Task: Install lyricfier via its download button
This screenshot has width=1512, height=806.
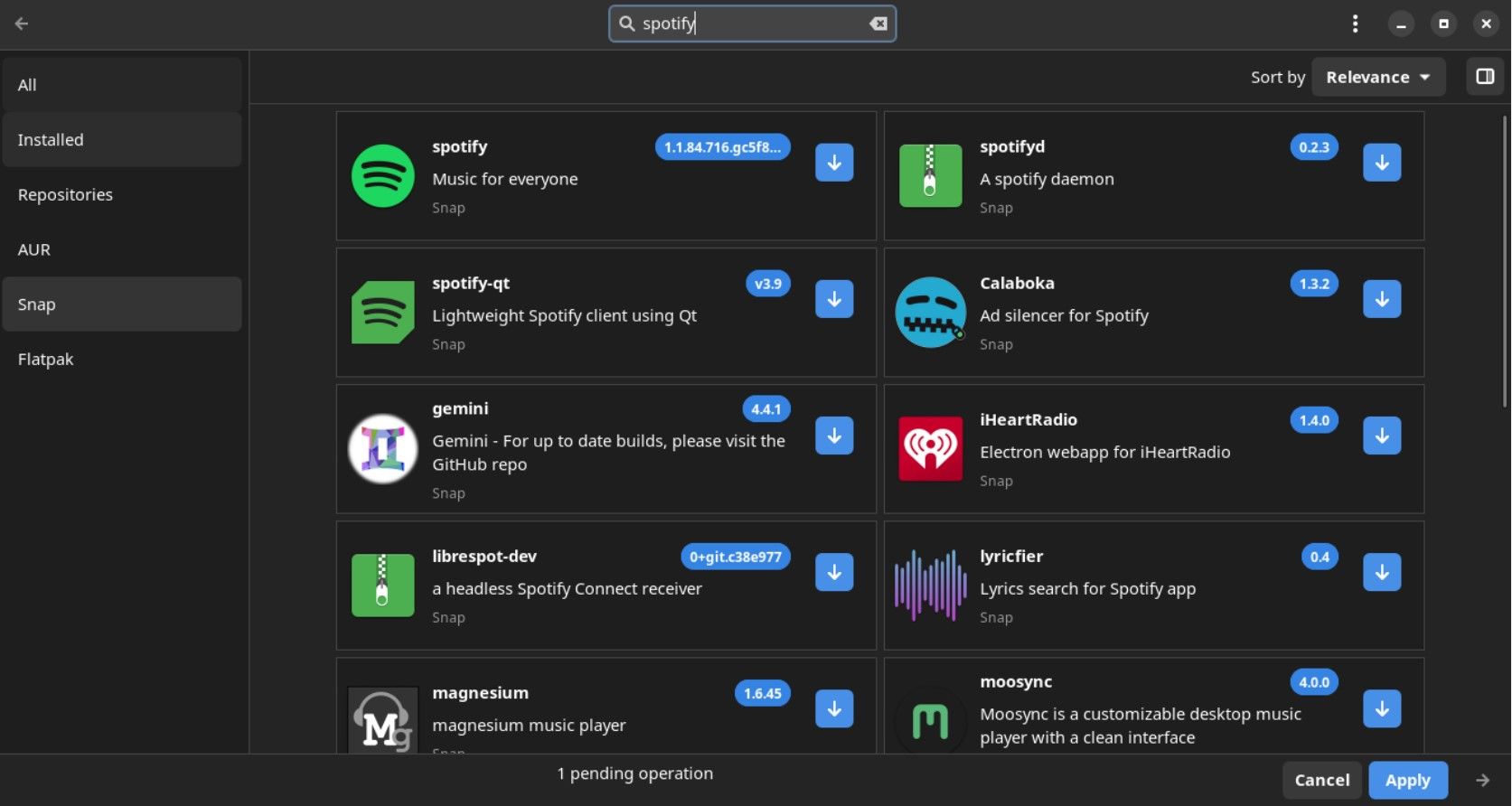Action: point(1382,572)
